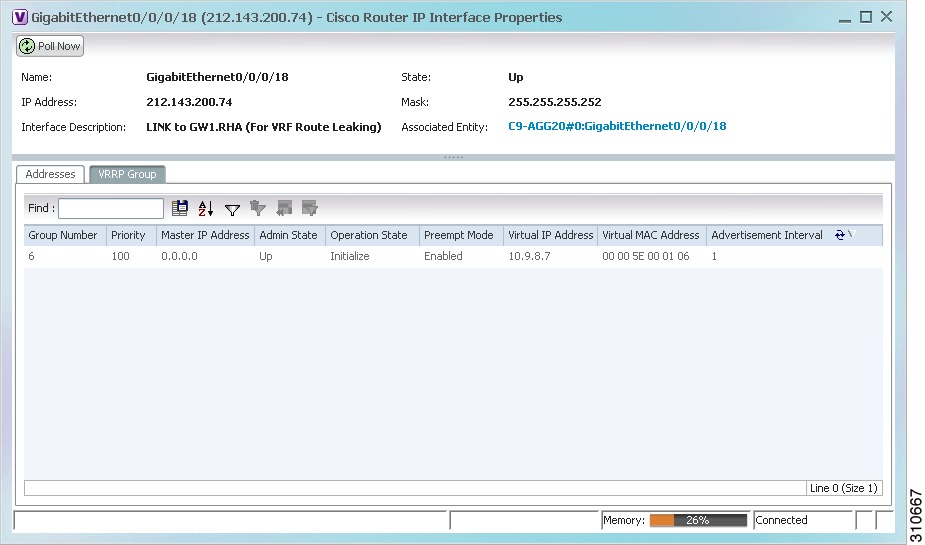
Task: Click the interface description LINK to GW1.RHA text
Action: click(264, 127)
